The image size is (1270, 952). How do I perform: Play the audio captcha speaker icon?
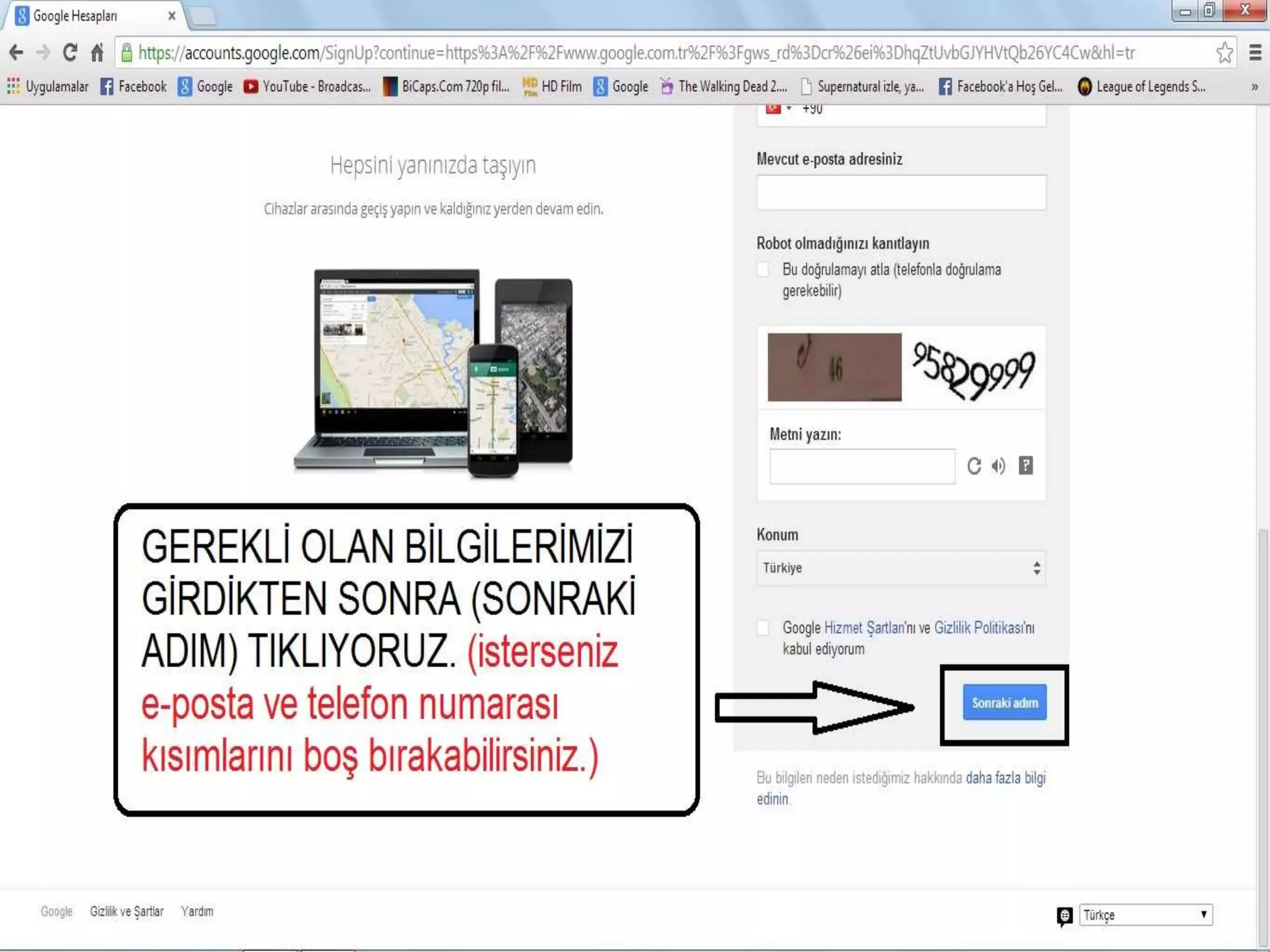pos(998,465)
